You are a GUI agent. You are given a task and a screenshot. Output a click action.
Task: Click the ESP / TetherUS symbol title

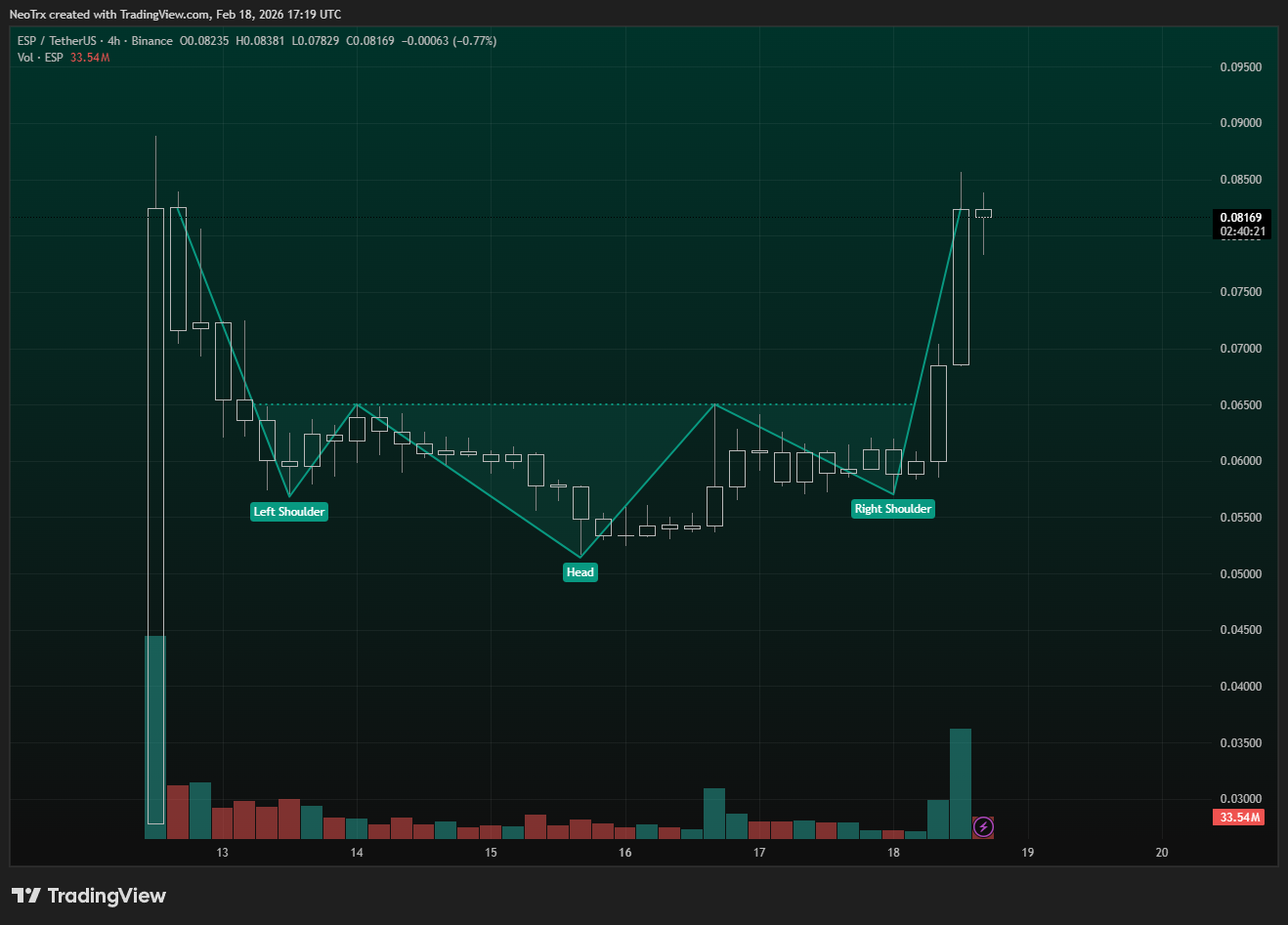click(57, 41)
